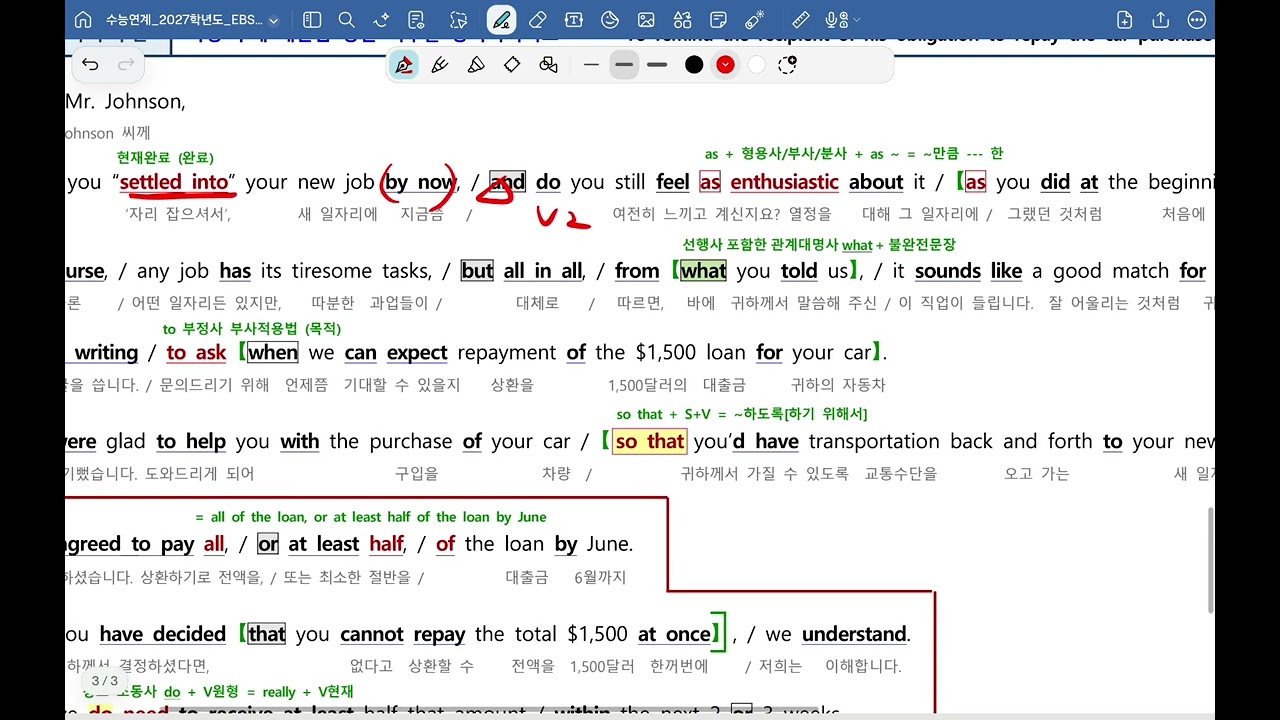1280x720 pixels.
Task: Click the highlighted words 'so that'
Action: click(650, 442)
